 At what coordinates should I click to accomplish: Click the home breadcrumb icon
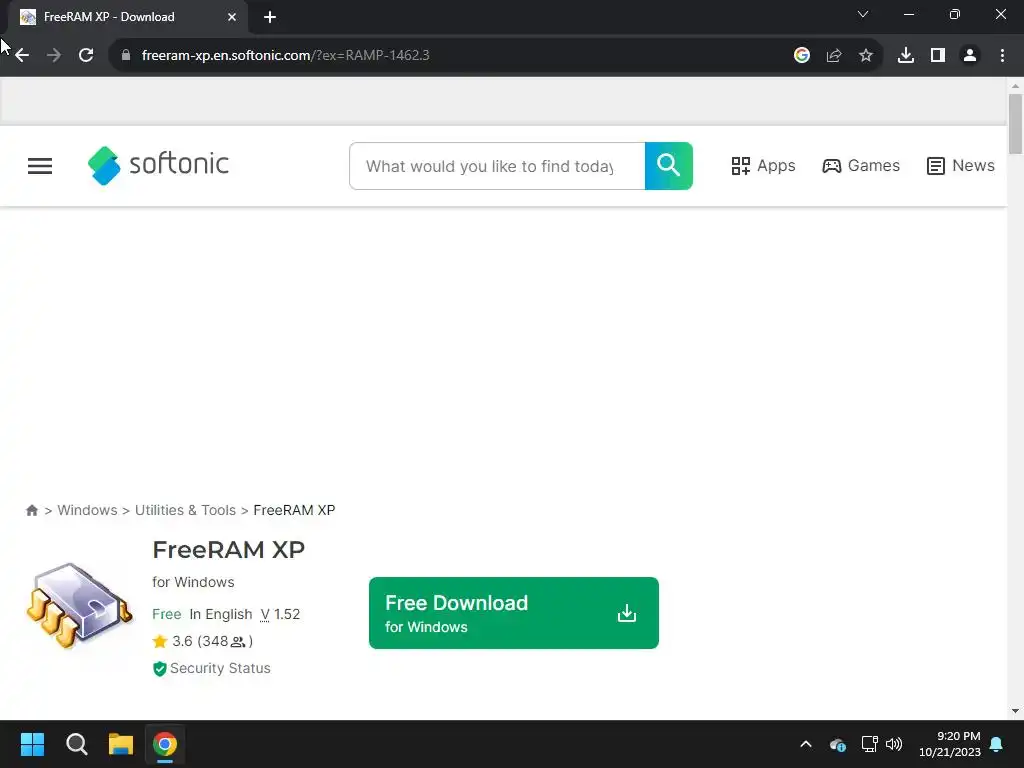pos(31,511)
